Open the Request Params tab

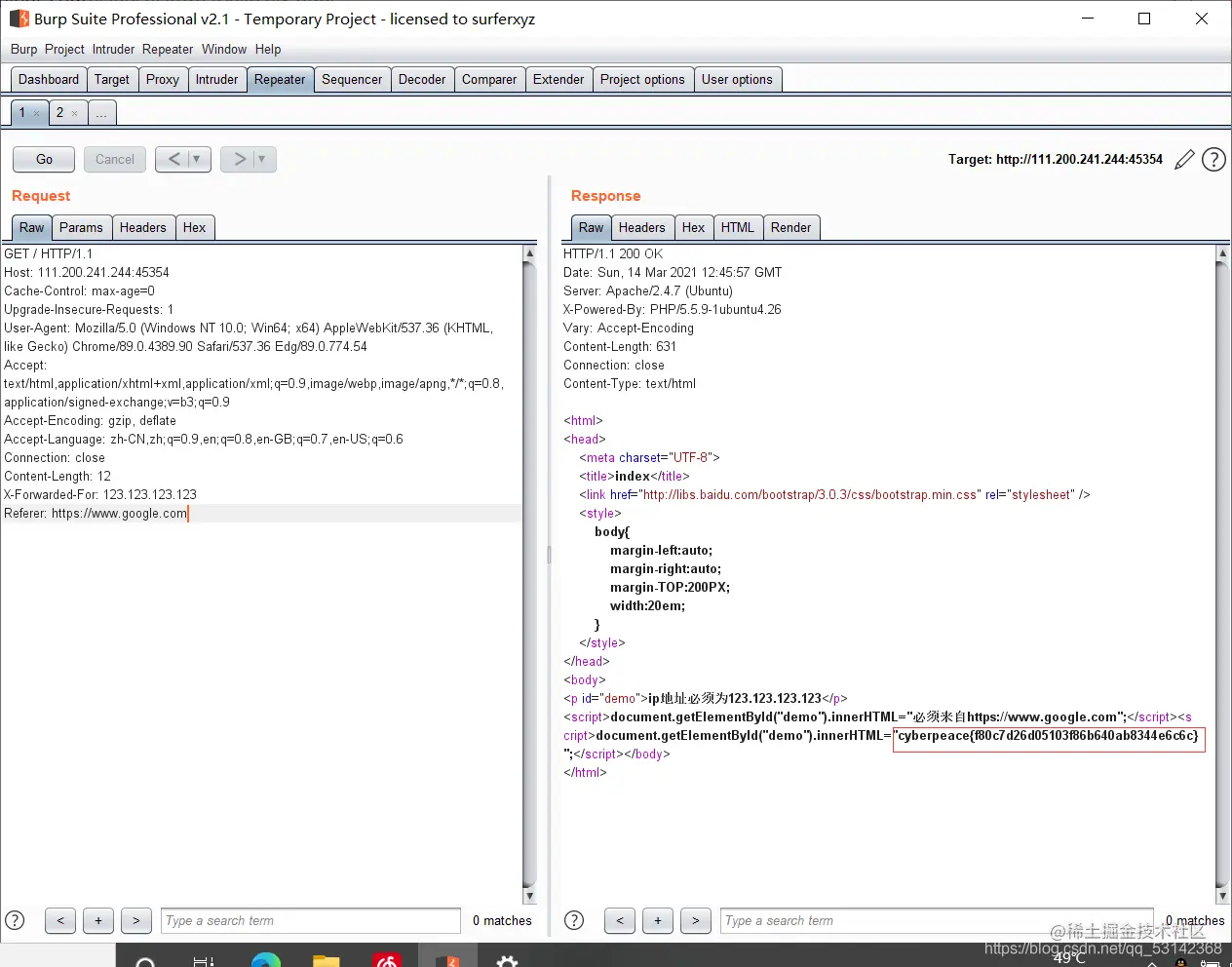(x=81, y=228)
